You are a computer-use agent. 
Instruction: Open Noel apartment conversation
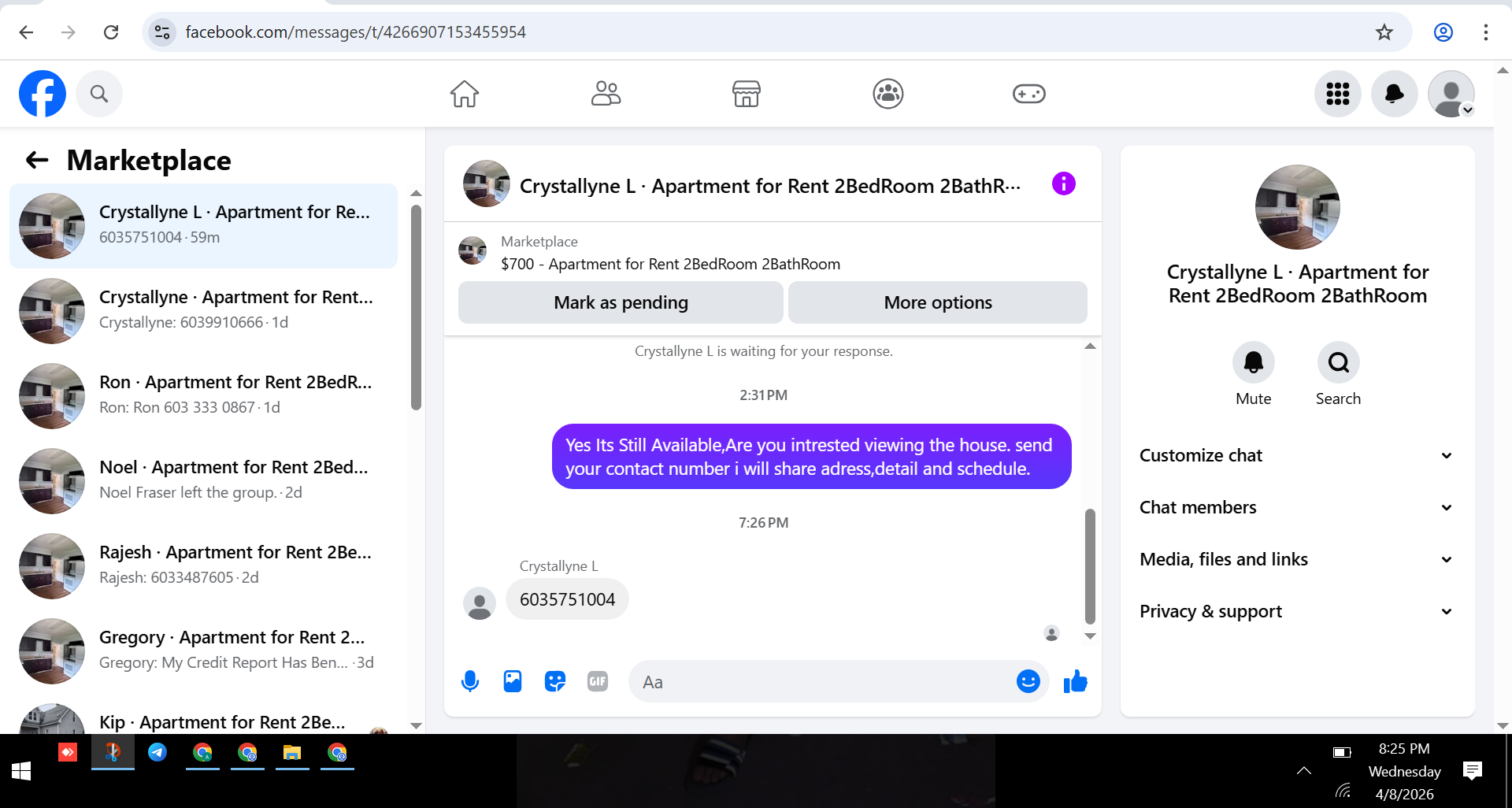tap(204, 481)
